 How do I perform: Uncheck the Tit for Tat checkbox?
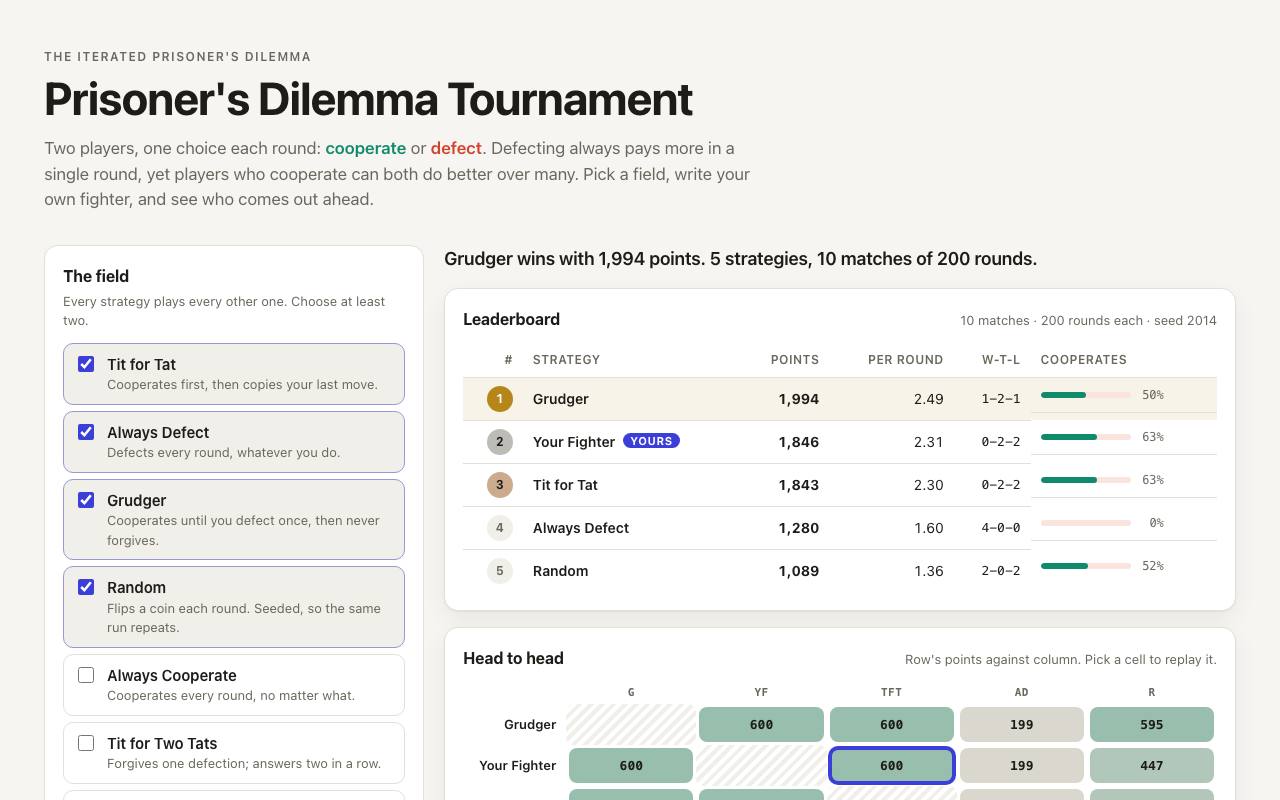(86, 364)
